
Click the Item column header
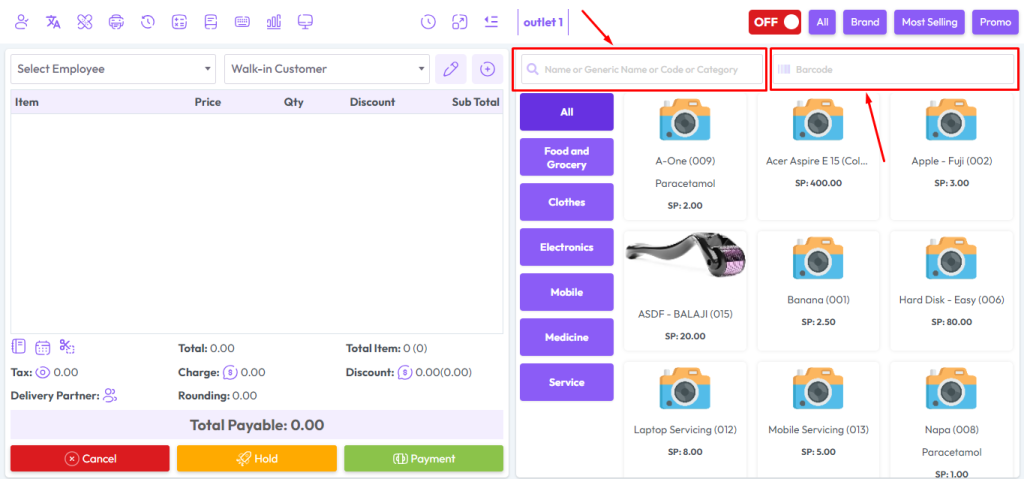tap(27, 102)
